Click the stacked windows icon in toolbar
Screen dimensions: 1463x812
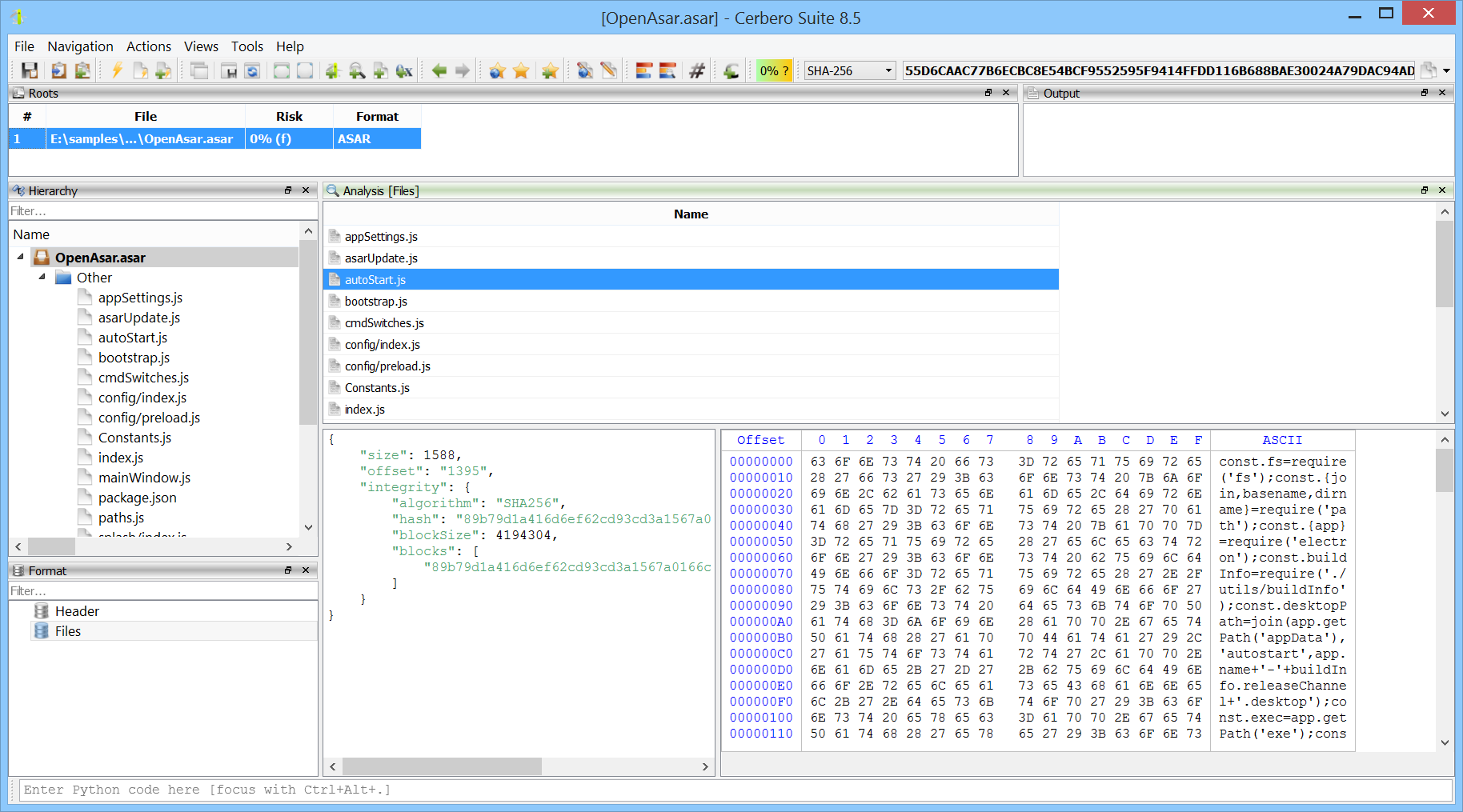[199, 70]
